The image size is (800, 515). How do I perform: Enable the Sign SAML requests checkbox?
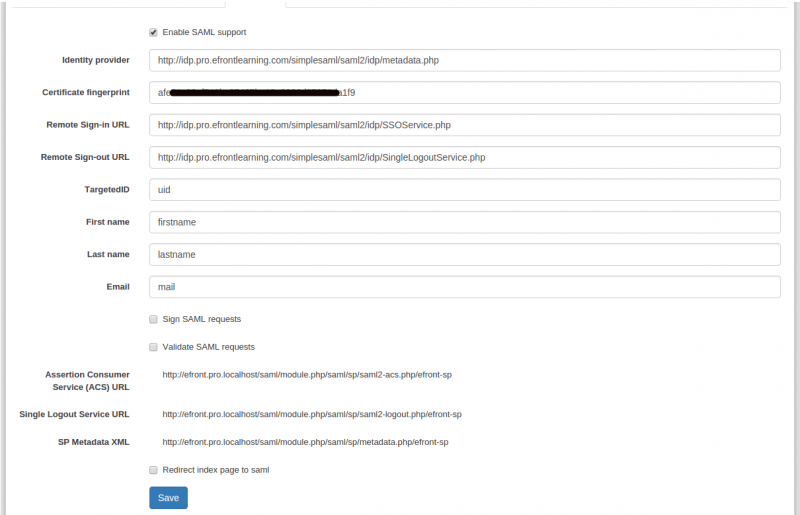pos(153,319)
